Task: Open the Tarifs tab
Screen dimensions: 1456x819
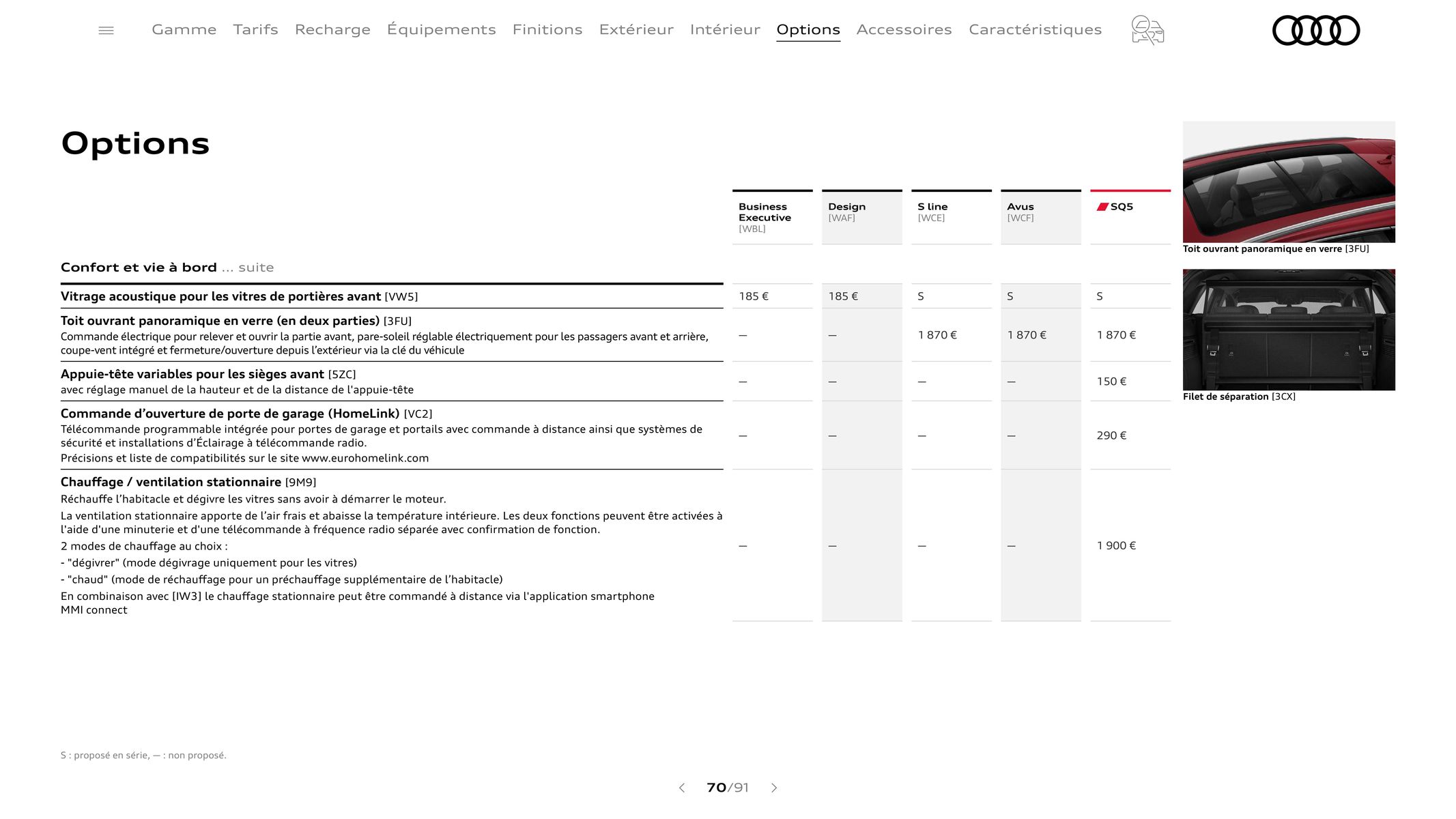Action: pos(255,29)
